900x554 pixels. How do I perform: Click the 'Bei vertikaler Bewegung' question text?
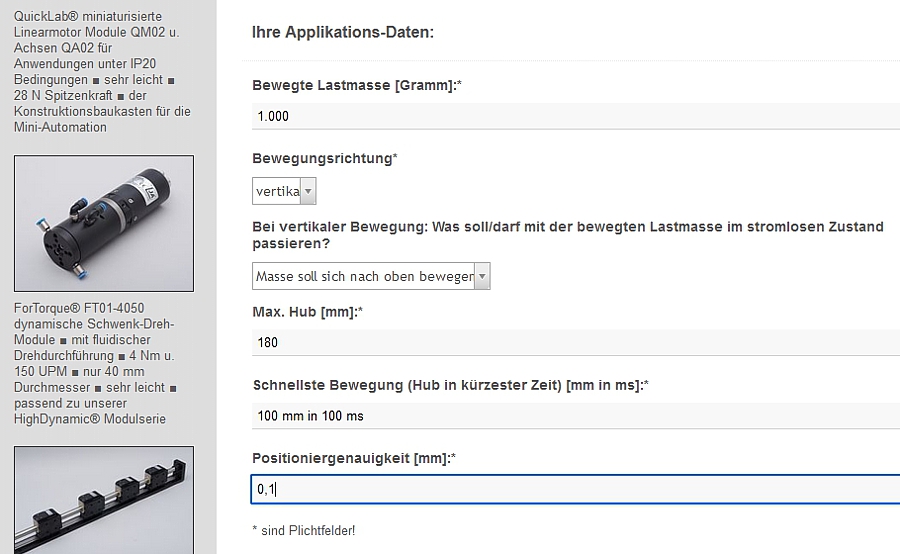(568, 235)
